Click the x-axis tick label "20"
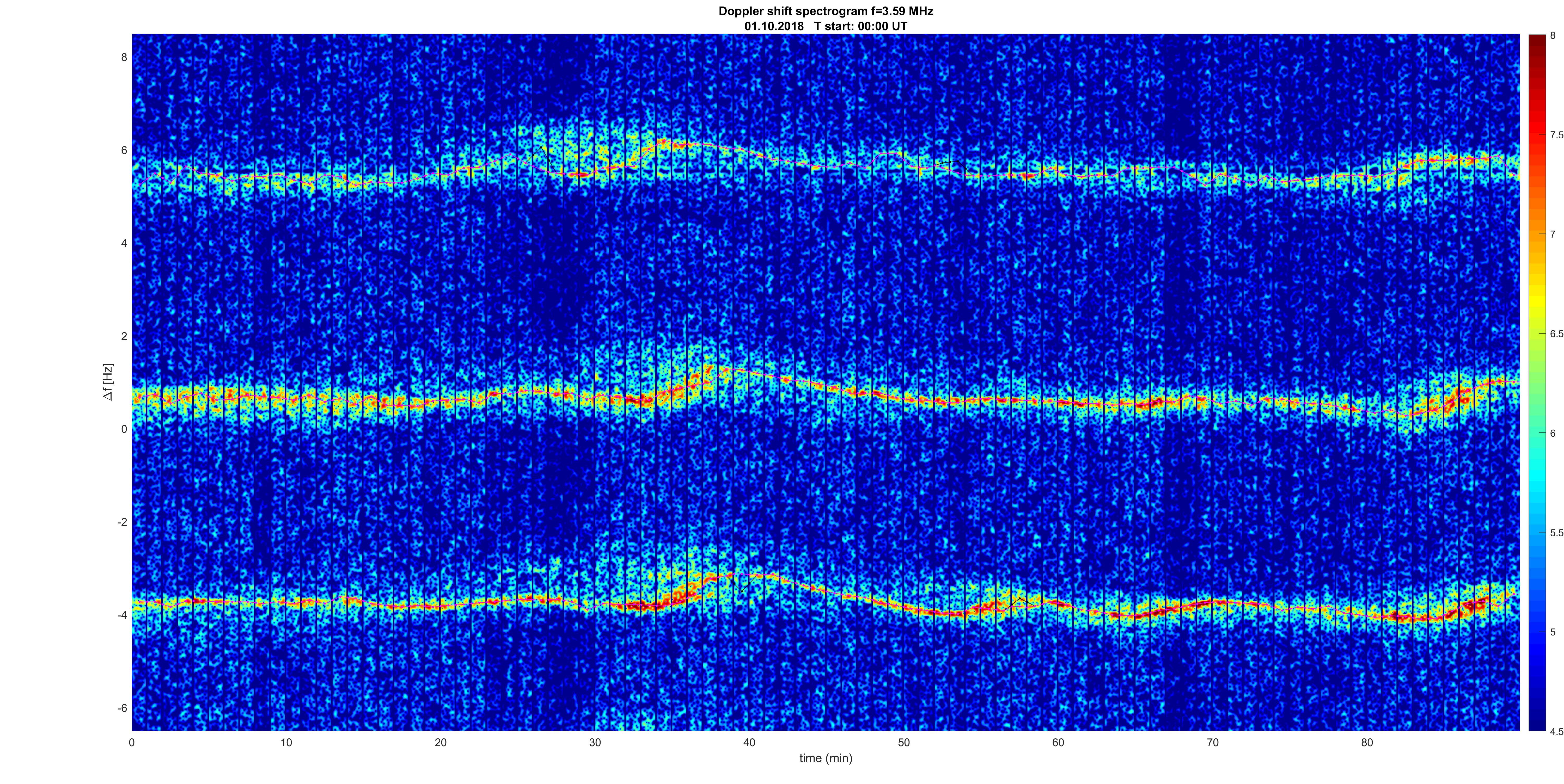This screenshot has height=784, width=1564. point(441,743)
